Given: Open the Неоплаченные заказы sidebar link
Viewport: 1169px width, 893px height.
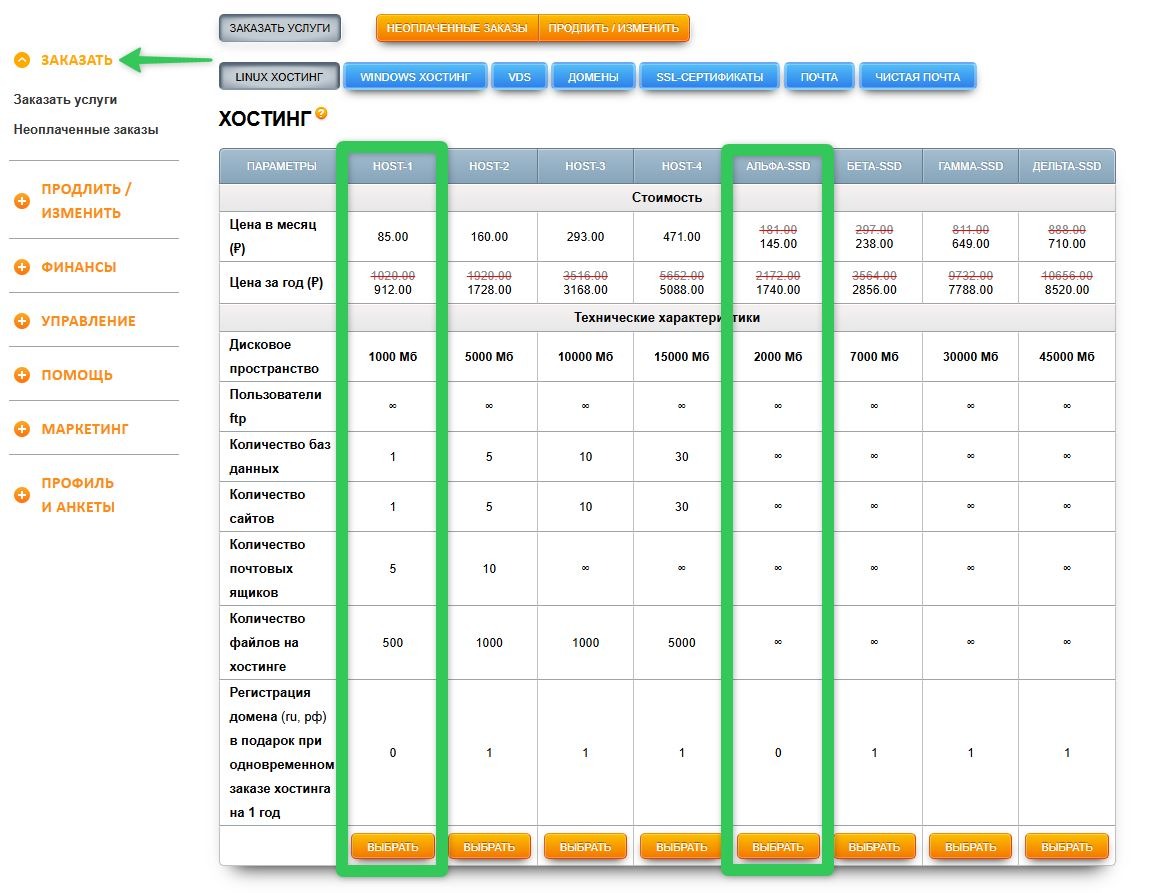Looking at the screenshot, I should click(86, 130).
